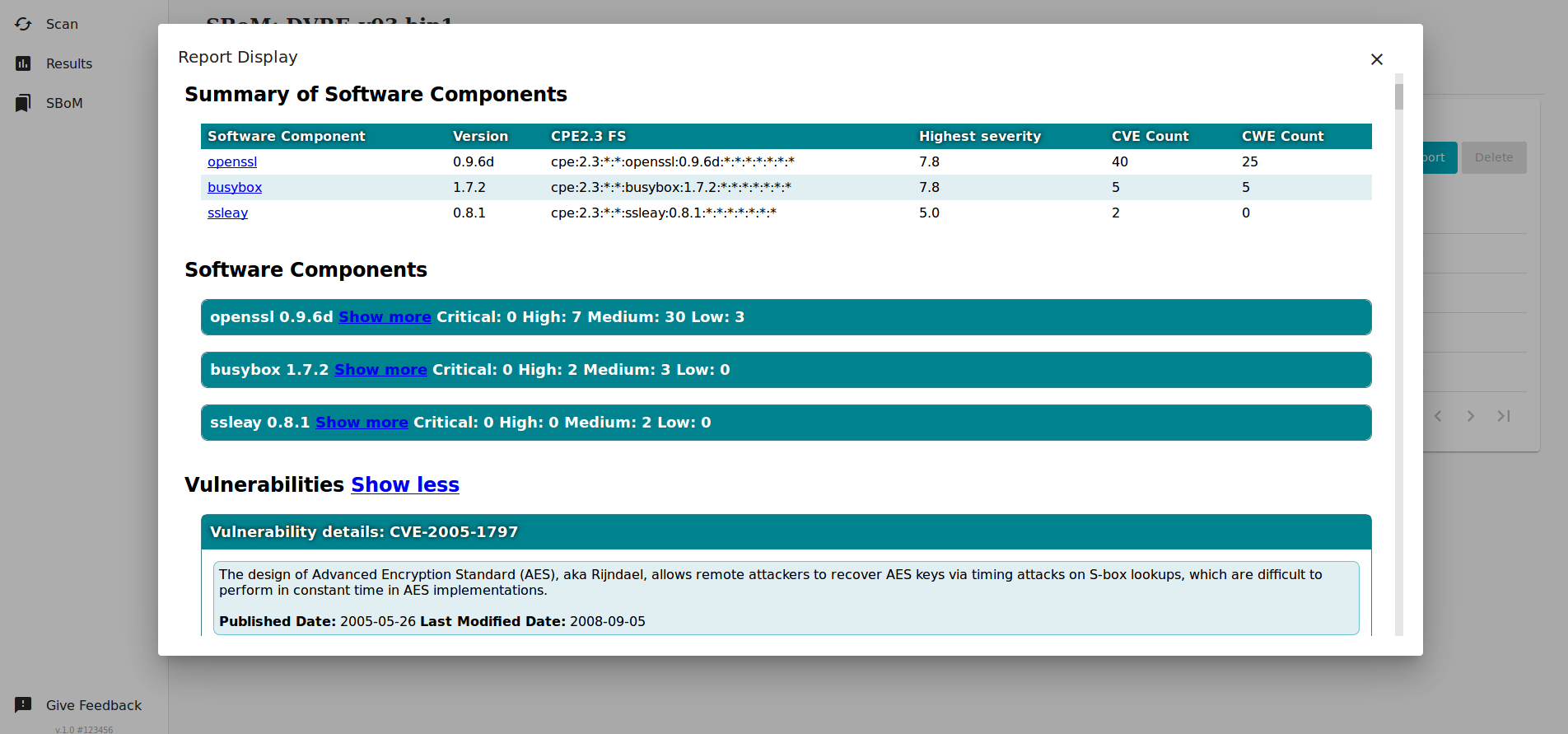Viewport: 1568px width, 734px height.
Task: Click the CVE Count column header
Action: click(1150, 136)
